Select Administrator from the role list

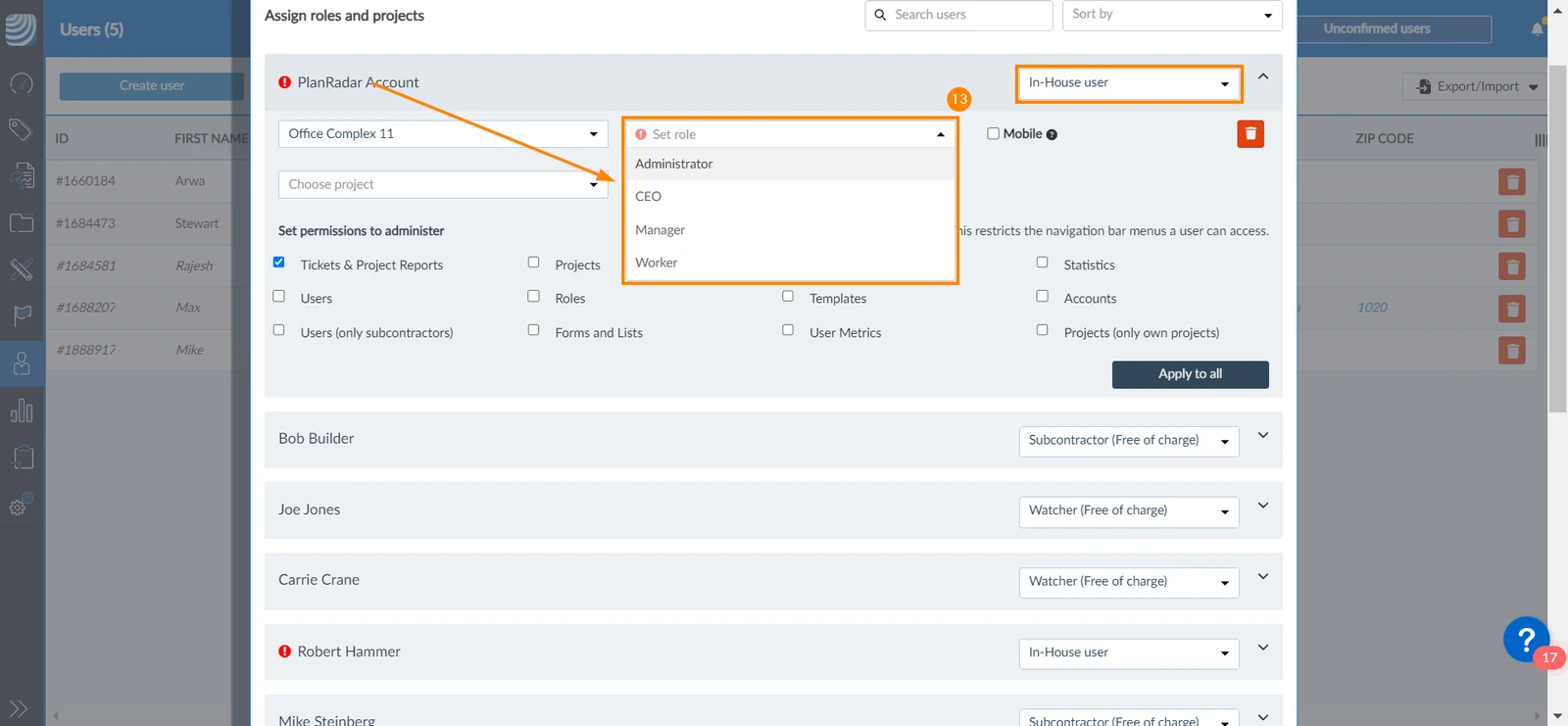(x=790, y=164)
